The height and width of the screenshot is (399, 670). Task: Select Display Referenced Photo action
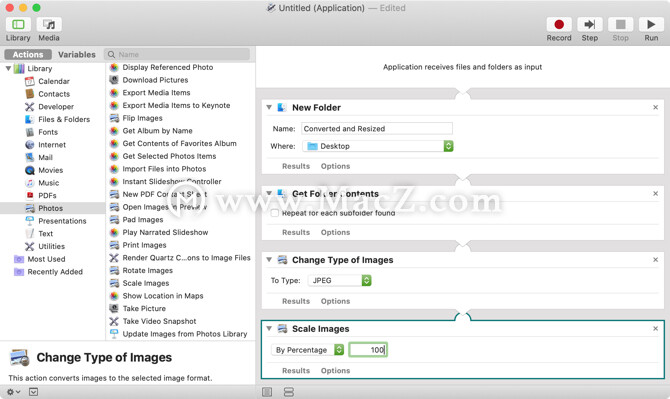[168, 67]
